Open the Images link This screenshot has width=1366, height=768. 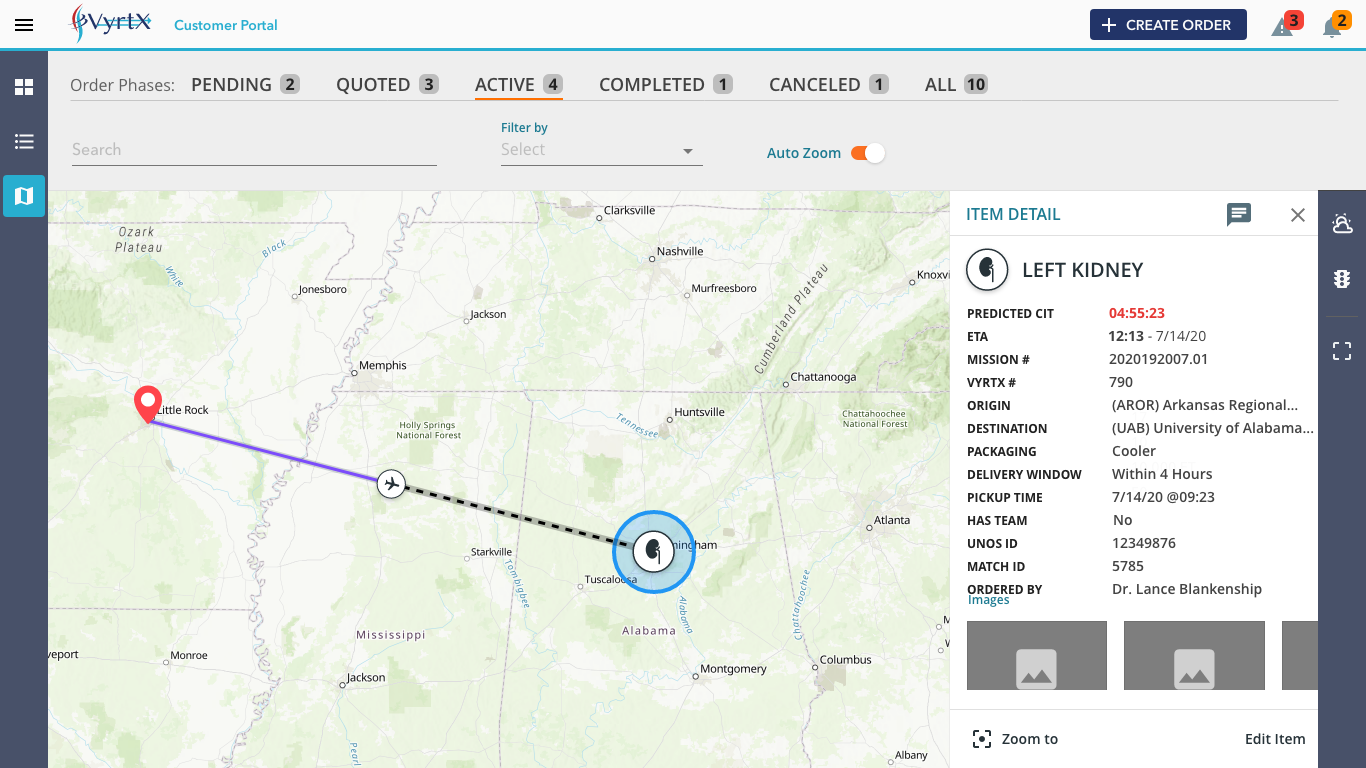pyautogui.click(x=989, y=600)
